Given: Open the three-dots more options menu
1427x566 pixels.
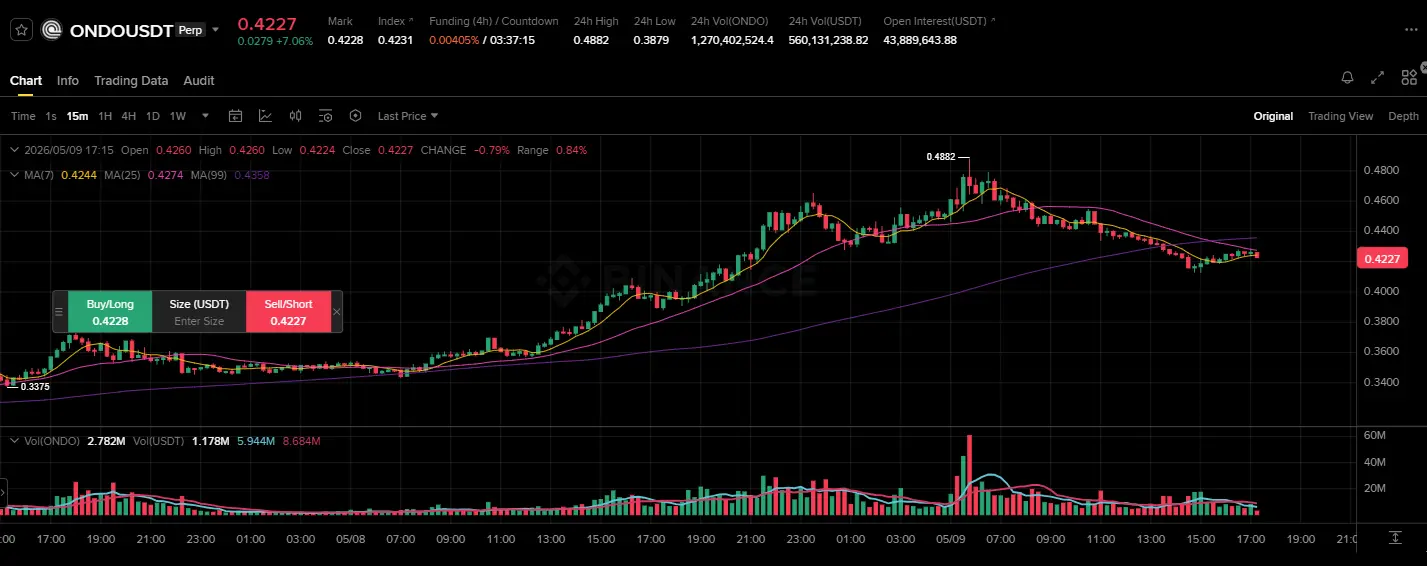Looking at the screenshot, I should point(1410,30).
